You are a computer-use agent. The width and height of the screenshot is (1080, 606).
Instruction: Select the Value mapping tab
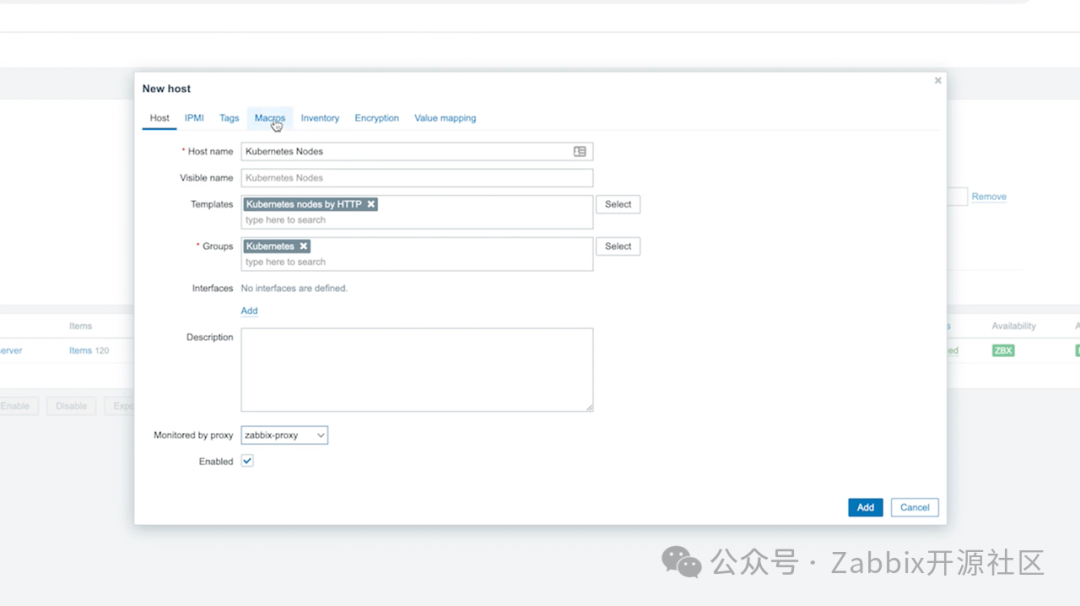coord(445,118)
